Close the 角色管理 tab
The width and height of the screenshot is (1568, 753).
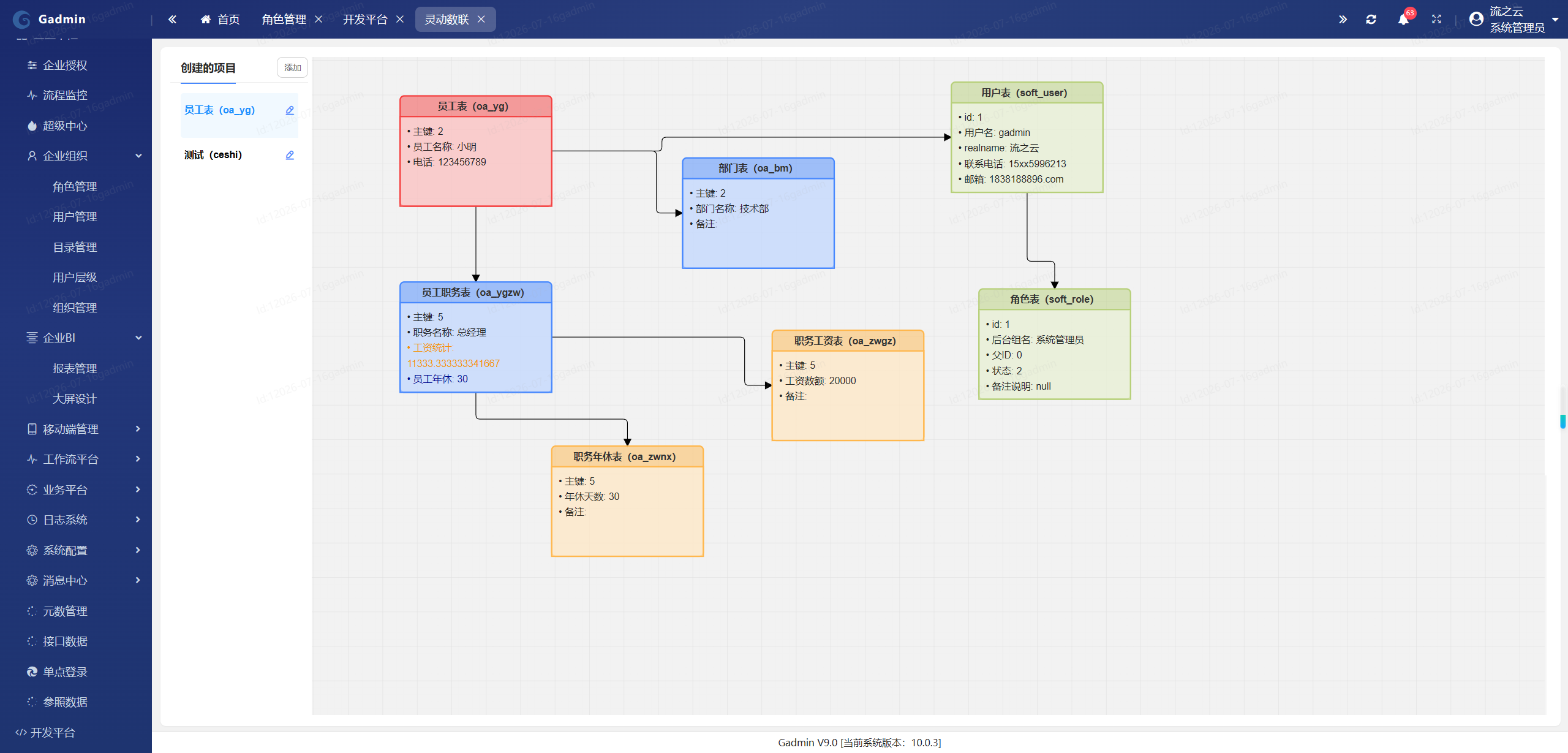click(x=318, y=20)
